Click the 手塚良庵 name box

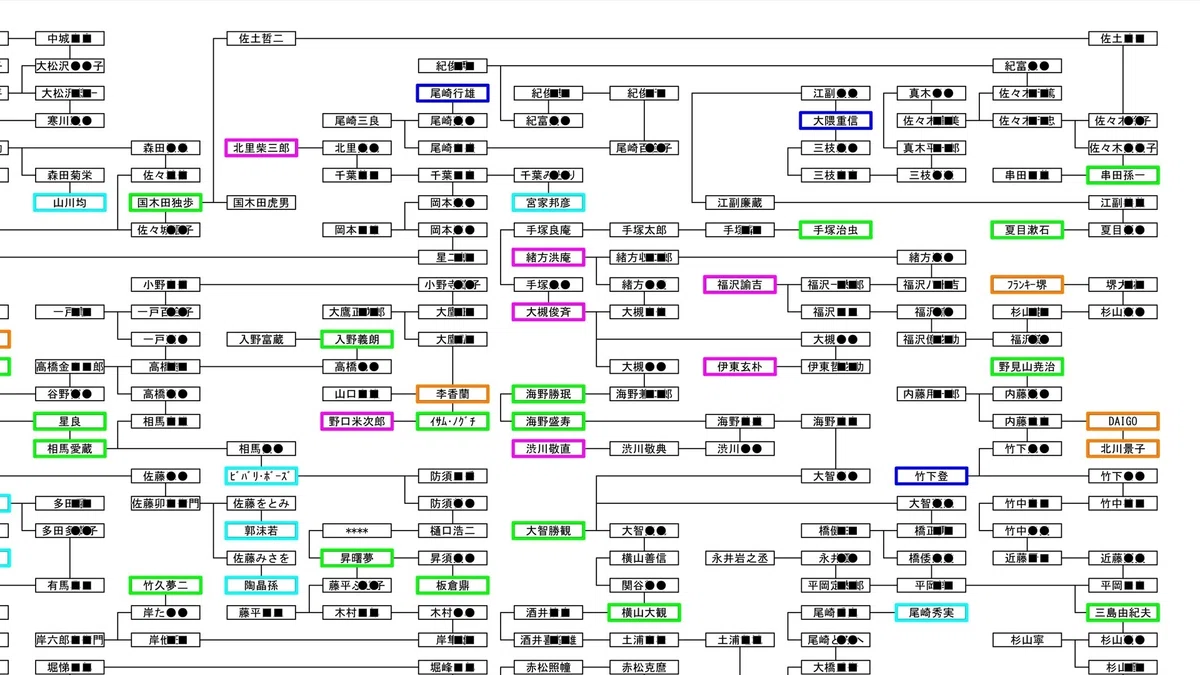548,229
